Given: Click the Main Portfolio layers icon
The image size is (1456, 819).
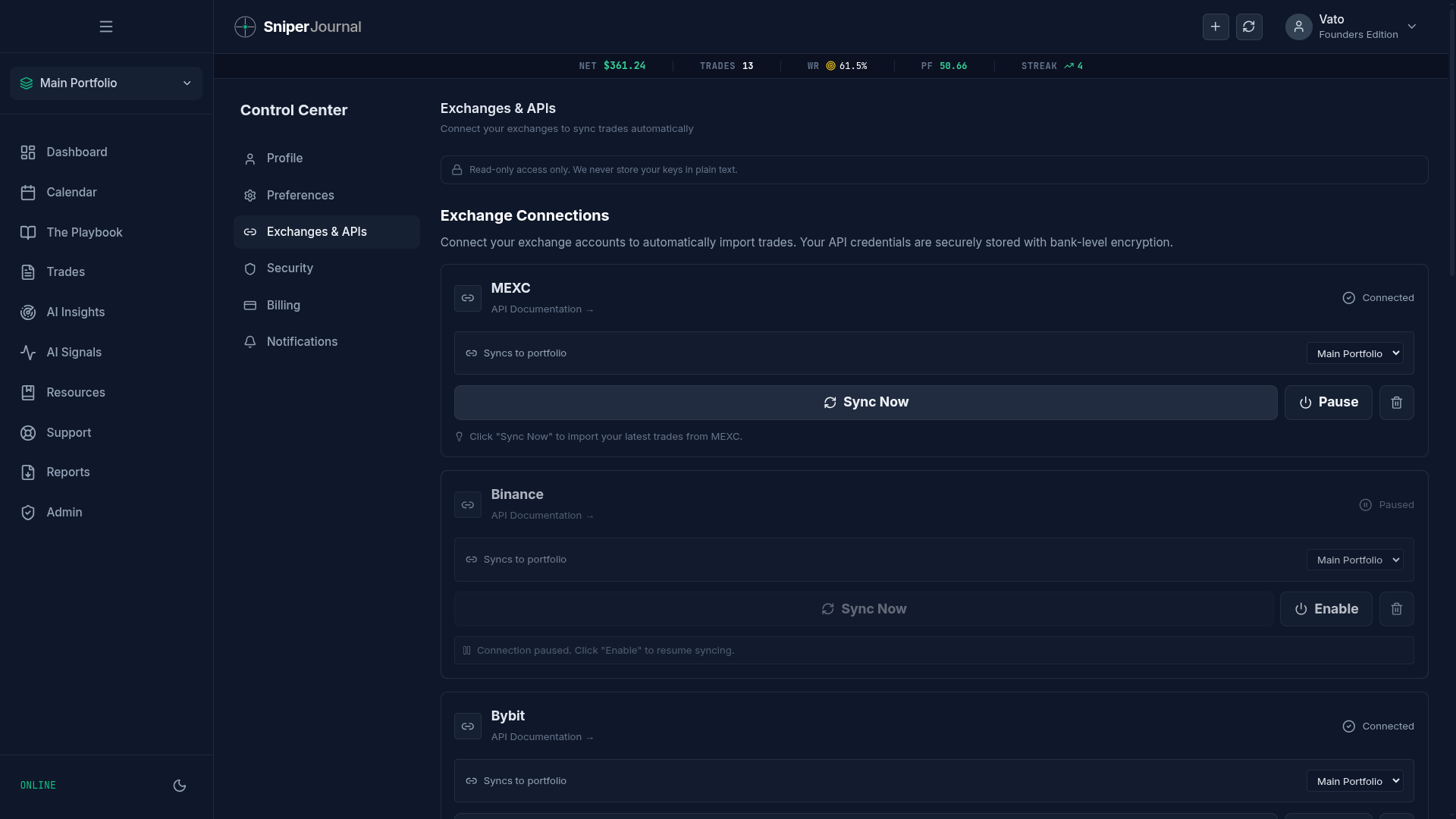Looking at the screenshot, I should (x=27, y=83).
